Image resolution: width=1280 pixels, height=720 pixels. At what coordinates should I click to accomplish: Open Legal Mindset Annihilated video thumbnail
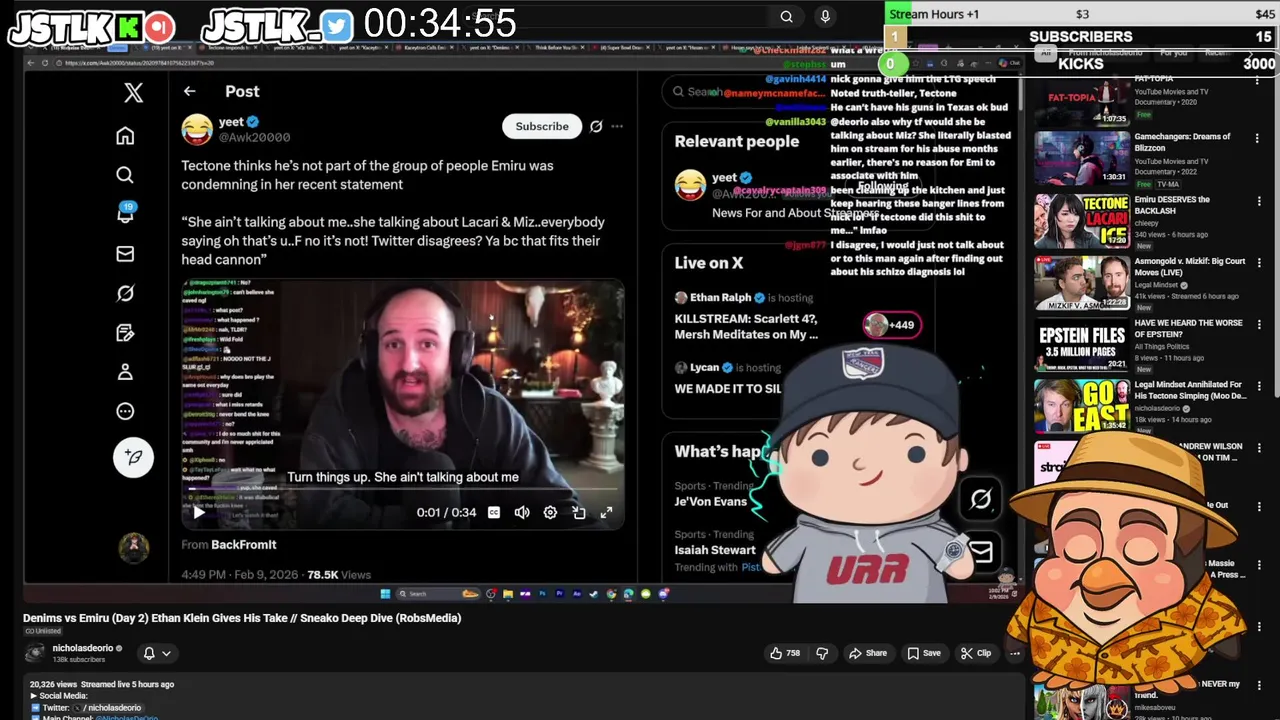[x=1081, y=406]
